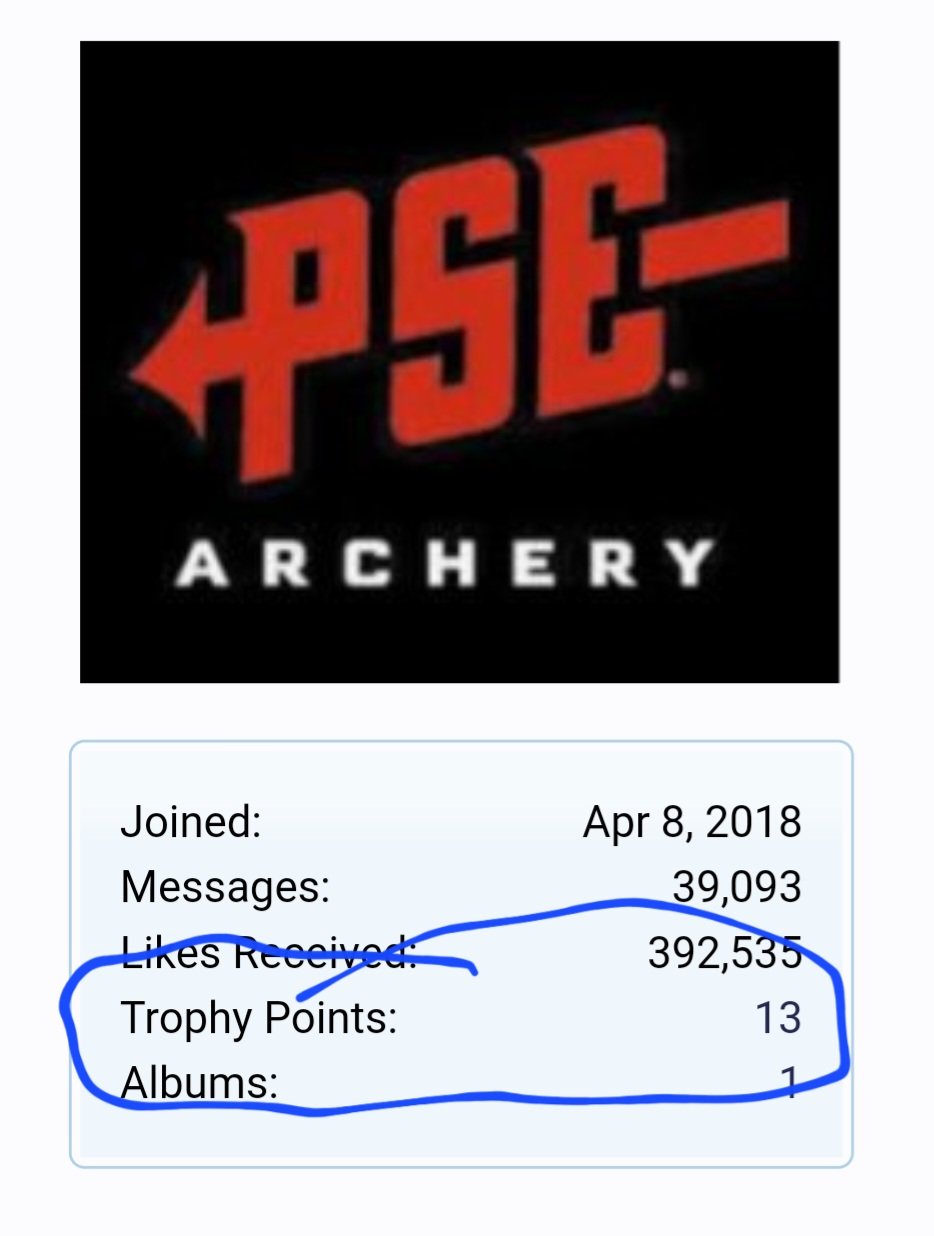
Task: Open the trophy points value 13
Action: coord(778,1018)
